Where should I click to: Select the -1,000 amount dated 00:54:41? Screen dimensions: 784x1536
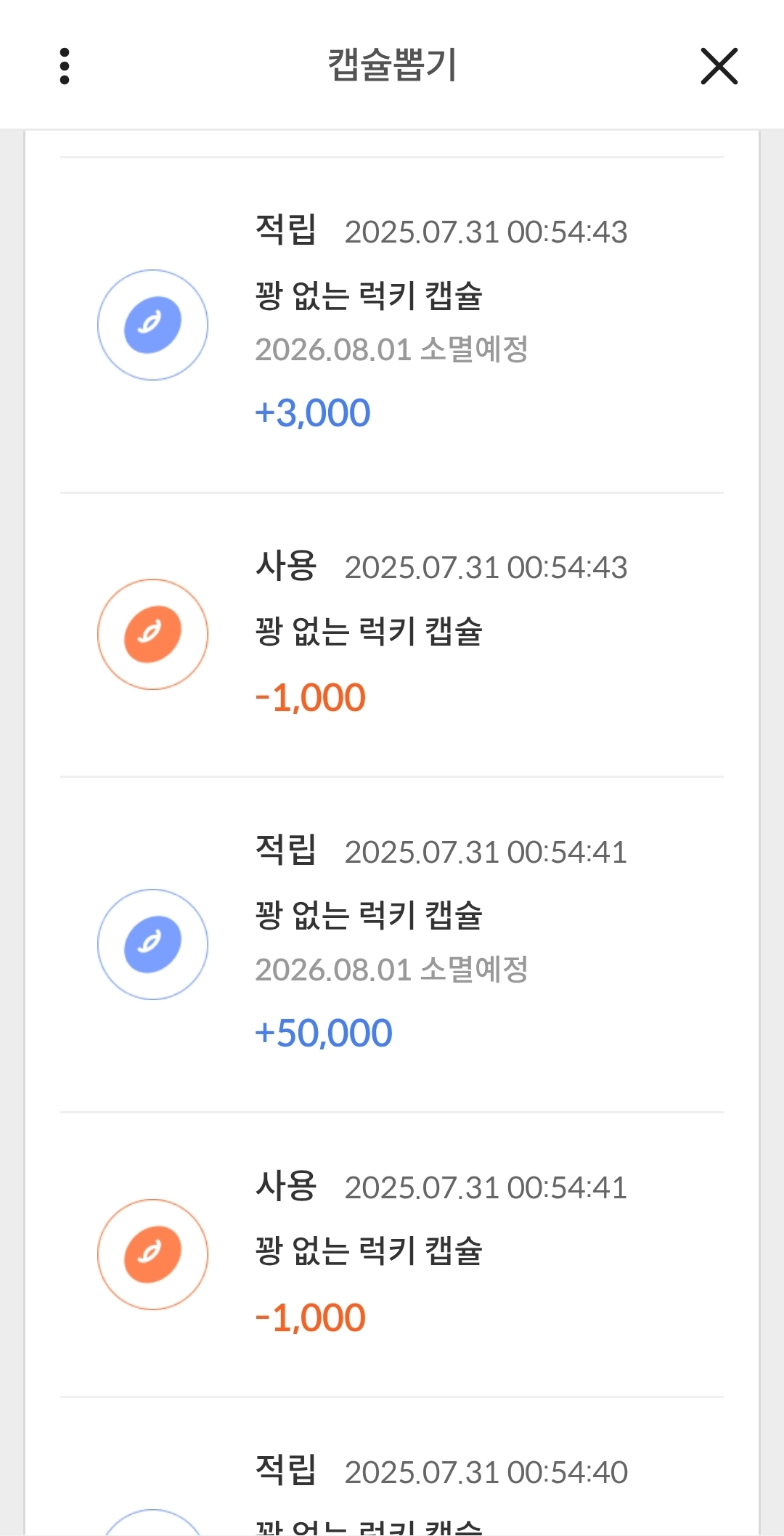pyautogui.click(x=310, y=1318)
